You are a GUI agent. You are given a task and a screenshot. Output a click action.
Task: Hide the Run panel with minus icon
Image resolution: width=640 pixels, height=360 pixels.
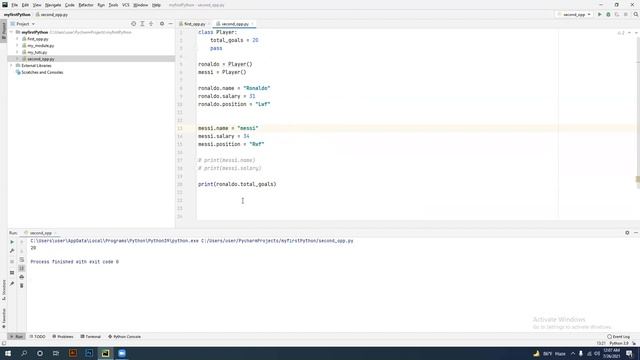(x=636, y=233)
